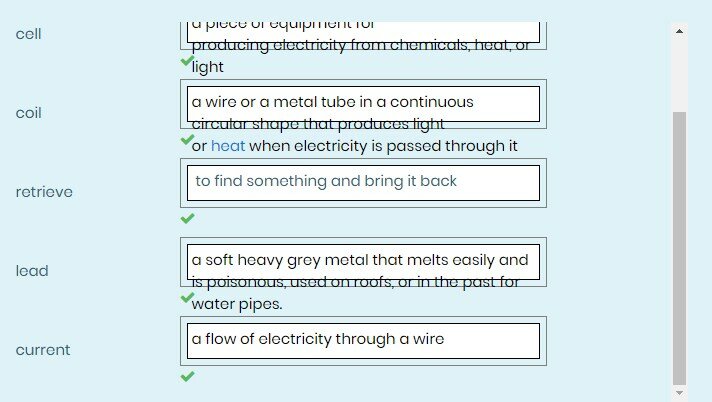Click into the coil definition text box
Viewport: 712px width, 402px height.
point(365,103)
